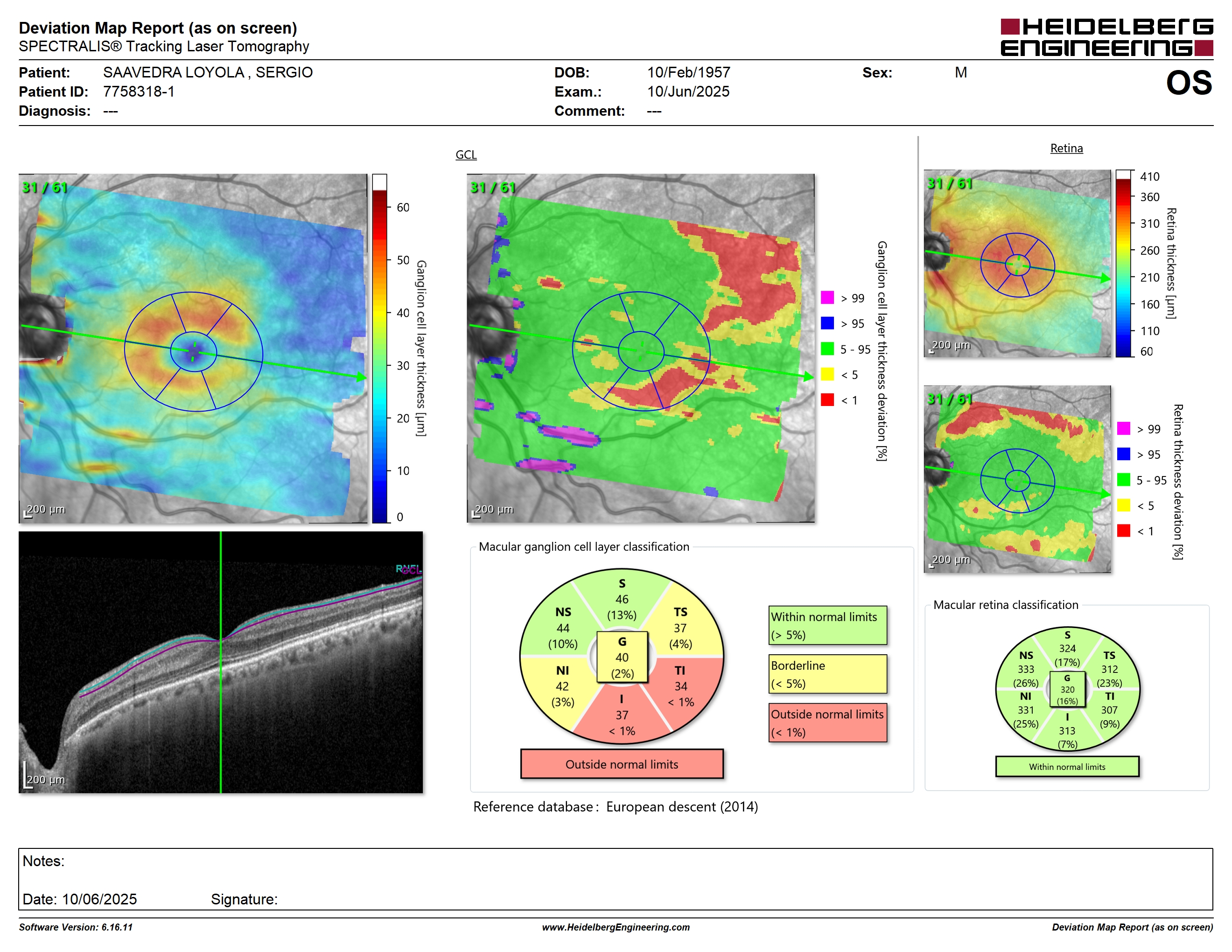Click the Sex value M
This screenshot has width=1232, height=952.
tap(961, 72)
